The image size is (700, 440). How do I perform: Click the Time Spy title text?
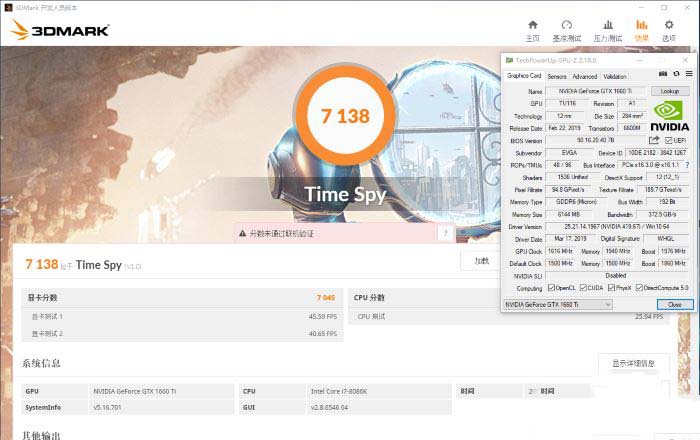coord(345,195)
